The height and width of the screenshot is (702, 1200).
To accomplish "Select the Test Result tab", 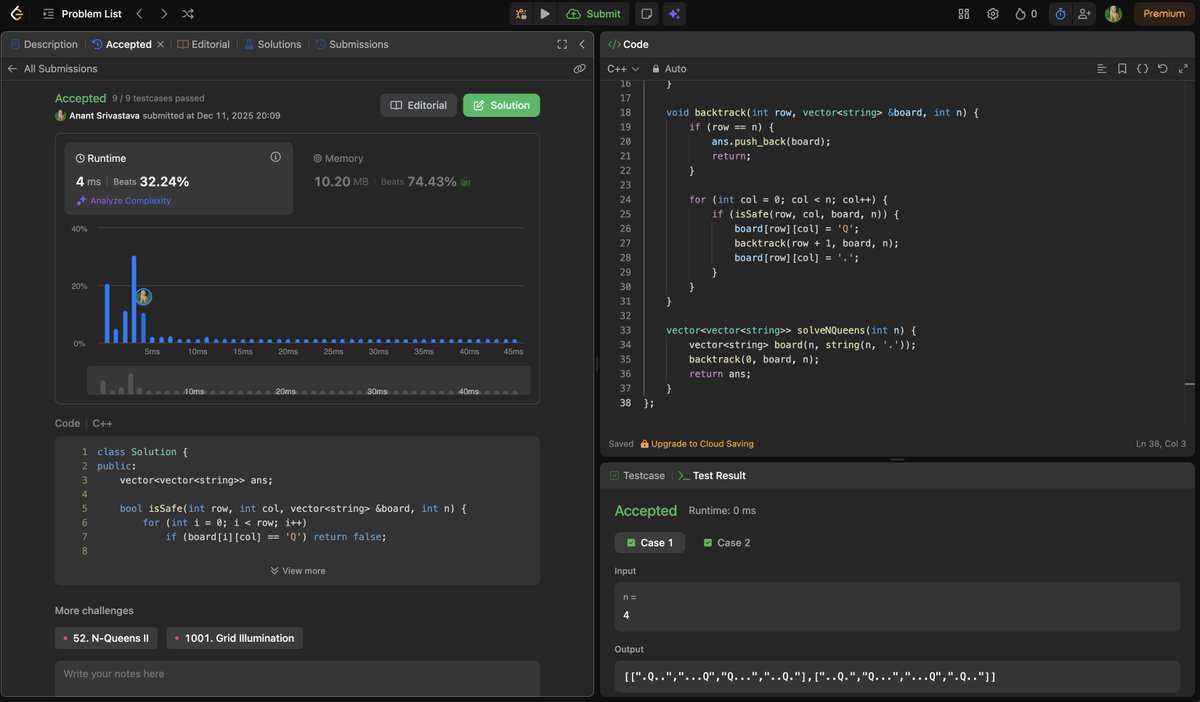I will (712, 476).
